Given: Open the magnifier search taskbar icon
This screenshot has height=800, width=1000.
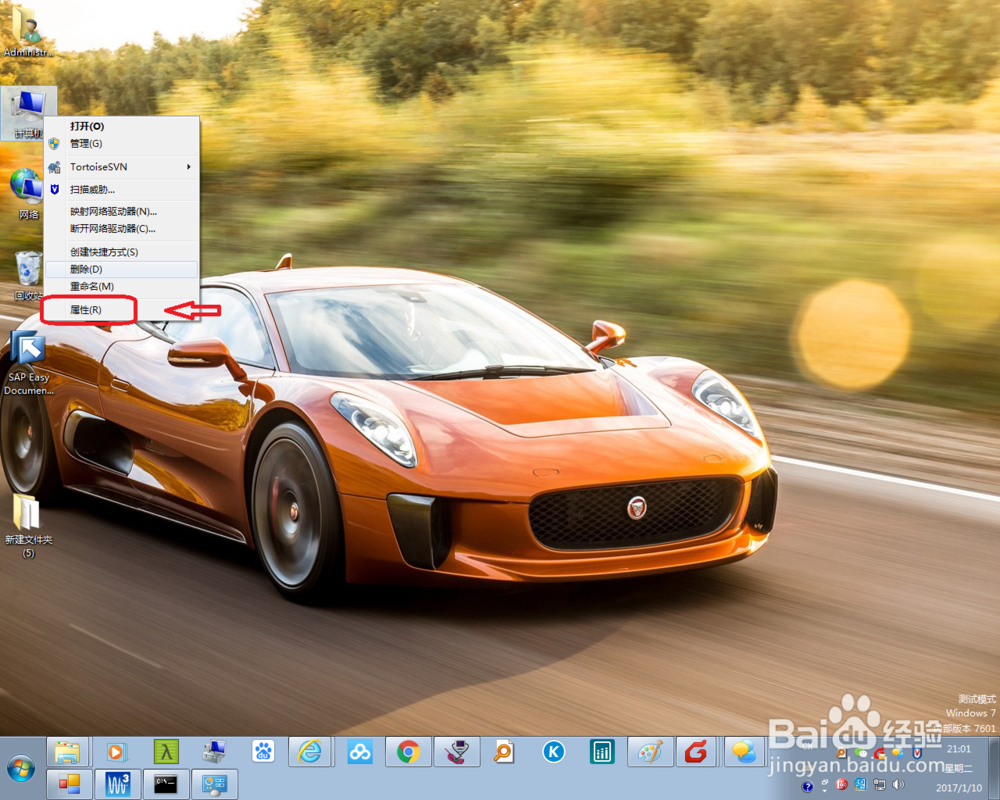Looking at the screenshot, I should point(504,752).
